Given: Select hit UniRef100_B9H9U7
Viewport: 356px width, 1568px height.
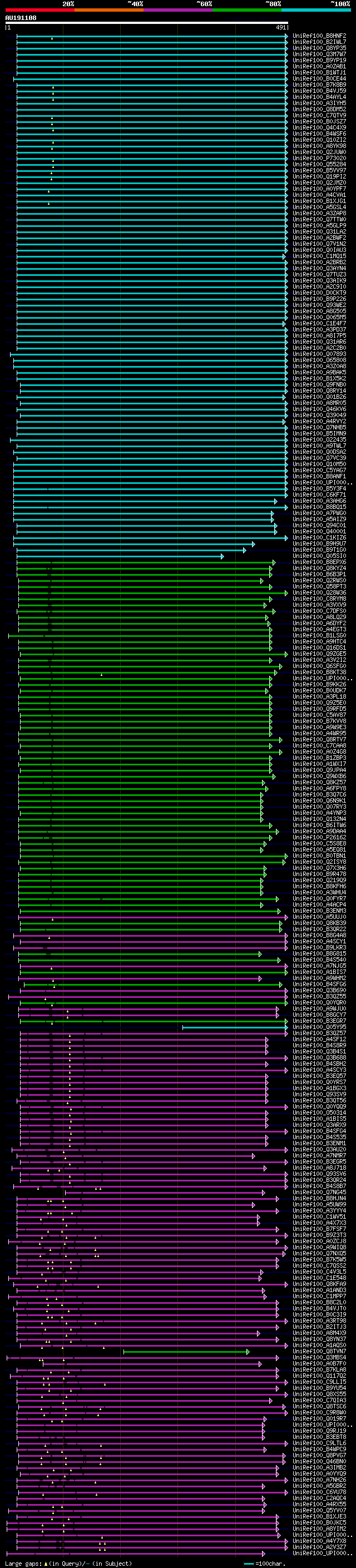Looking at the screenshot, I should (x=319, y=543).
